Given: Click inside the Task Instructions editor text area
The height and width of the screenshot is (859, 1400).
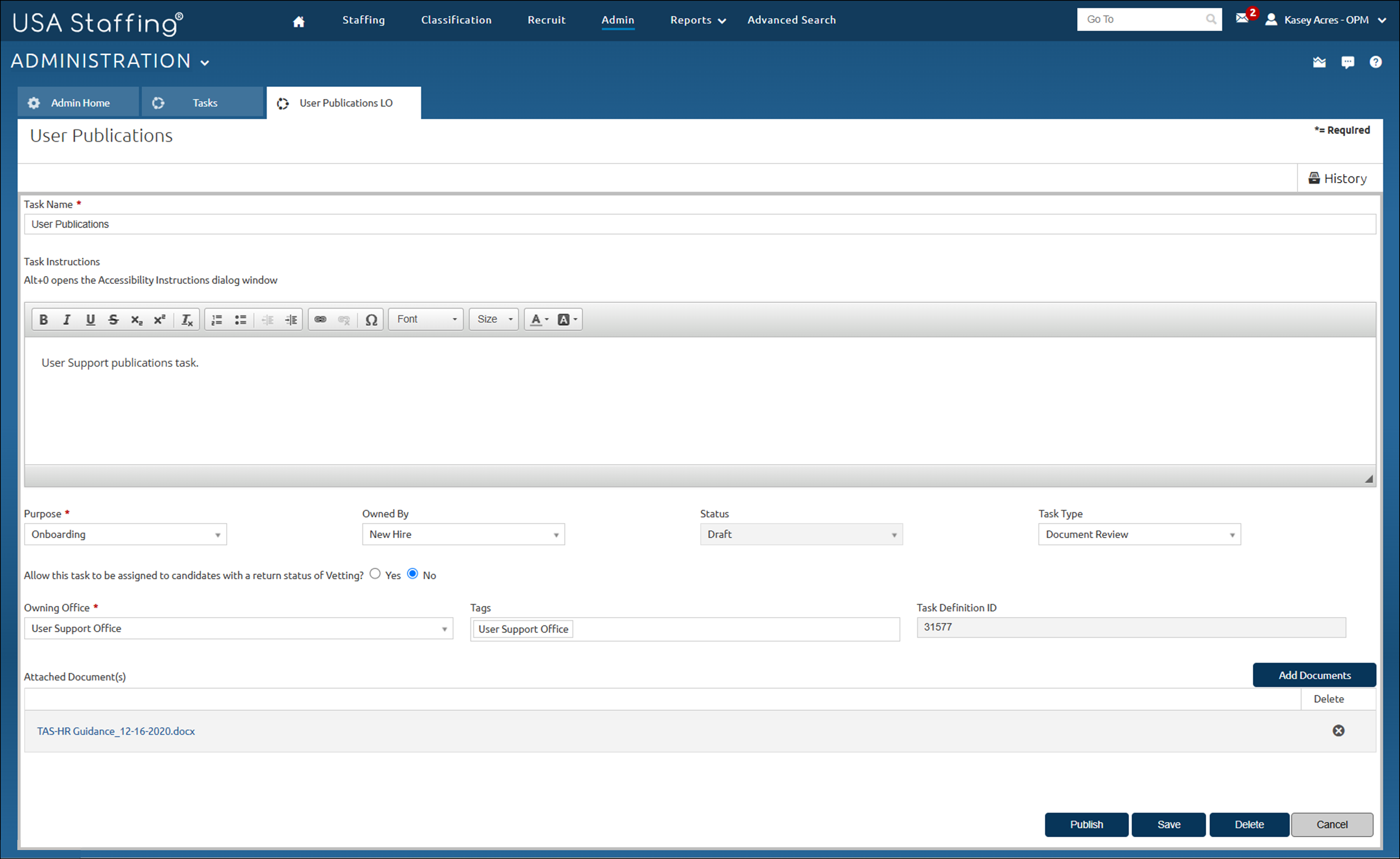Looking at the screenshot, I should [700, 401].
